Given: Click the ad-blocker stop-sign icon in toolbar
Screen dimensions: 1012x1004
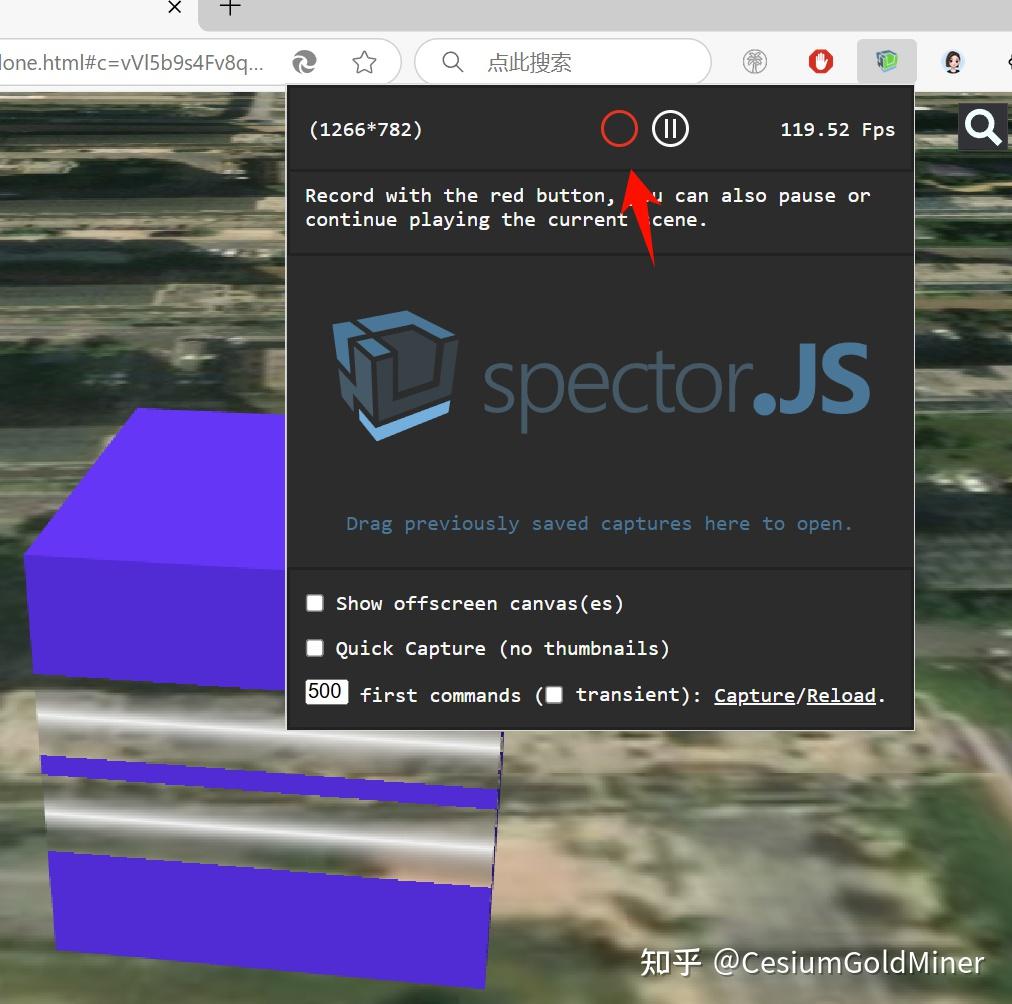Looking at the screenshot, I should (820, 61).
